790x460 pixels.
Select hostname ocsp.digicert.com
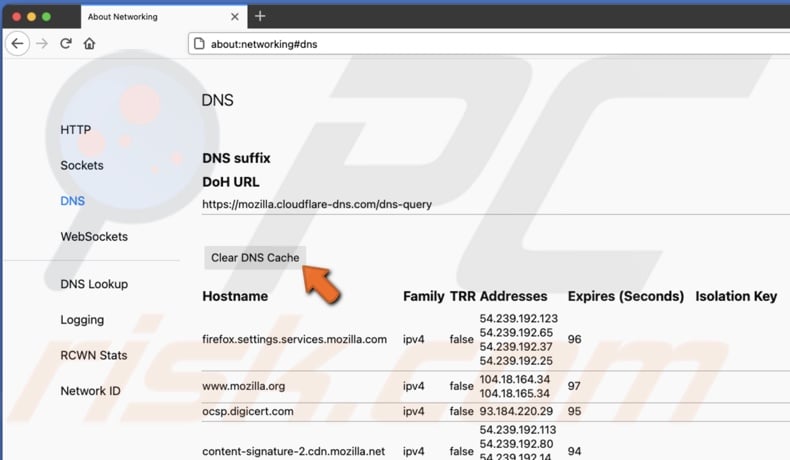(x=248, y=411)
